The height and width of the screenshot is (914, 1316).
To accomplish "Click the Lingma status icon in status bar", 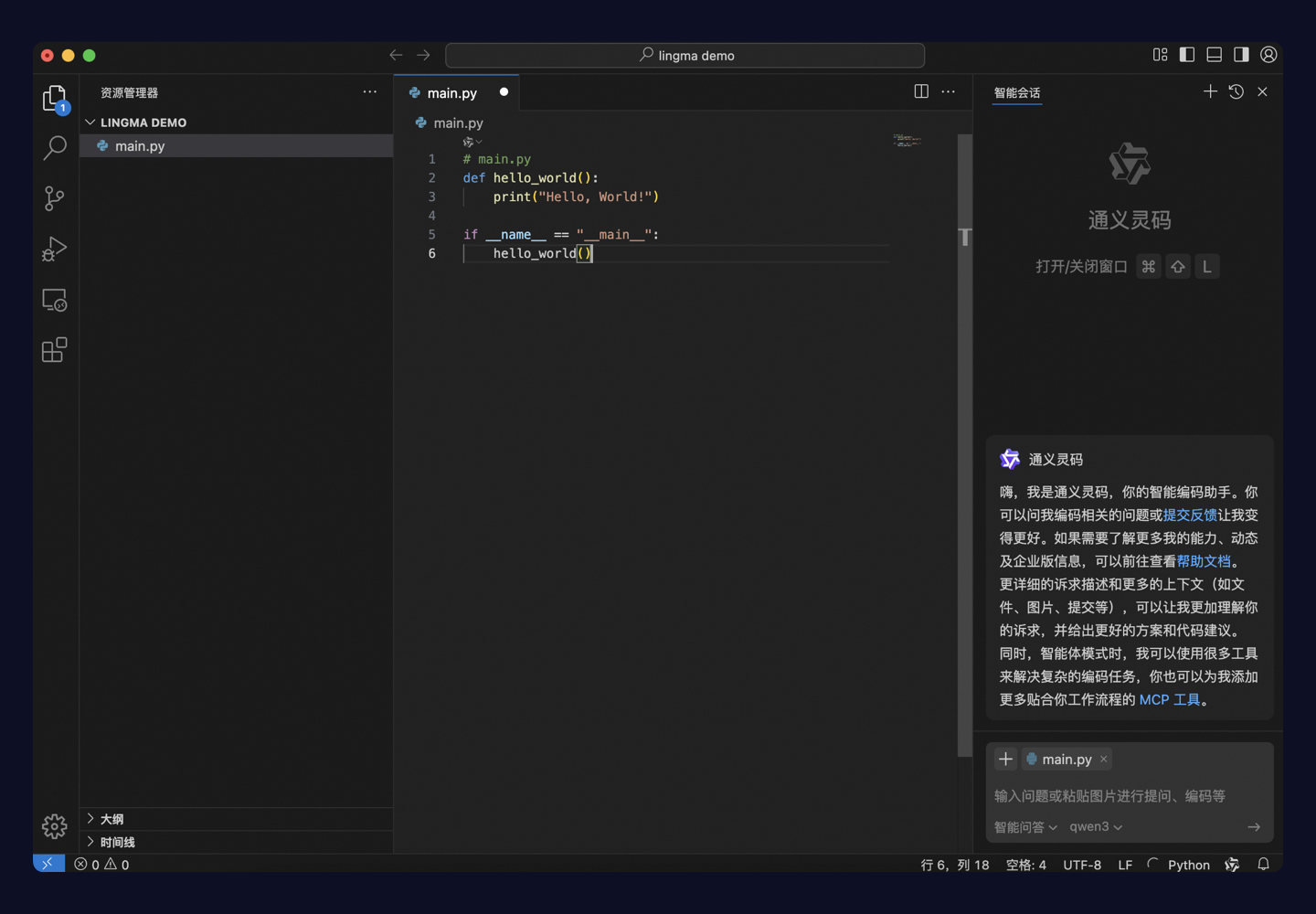I will coord(1232,864).
